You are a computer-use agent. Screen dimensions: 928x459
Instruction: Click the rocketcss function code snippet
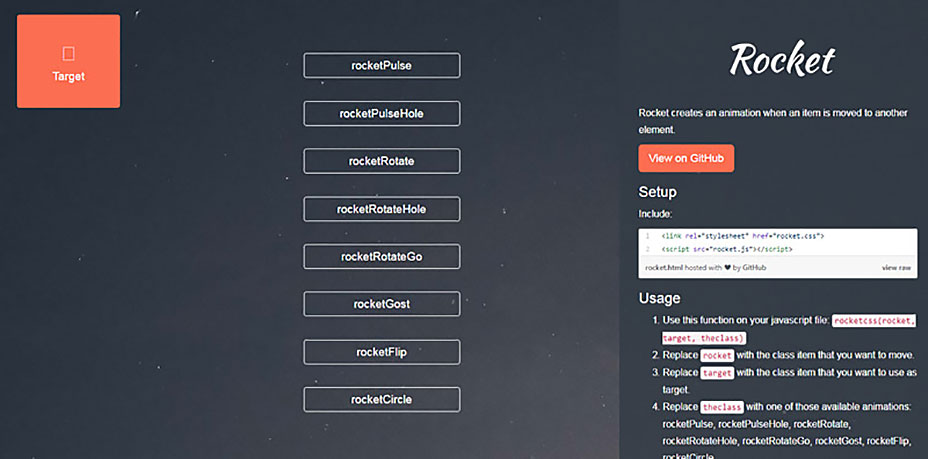(873, 320)
